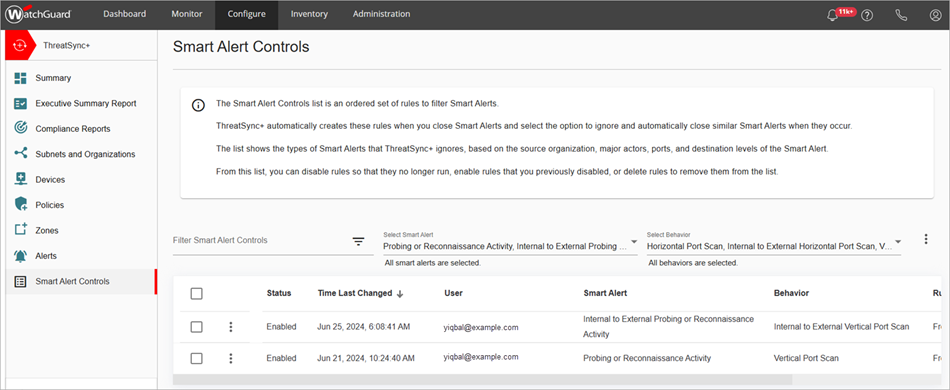Click the Subnets and Organizations icon

(21, 154)
